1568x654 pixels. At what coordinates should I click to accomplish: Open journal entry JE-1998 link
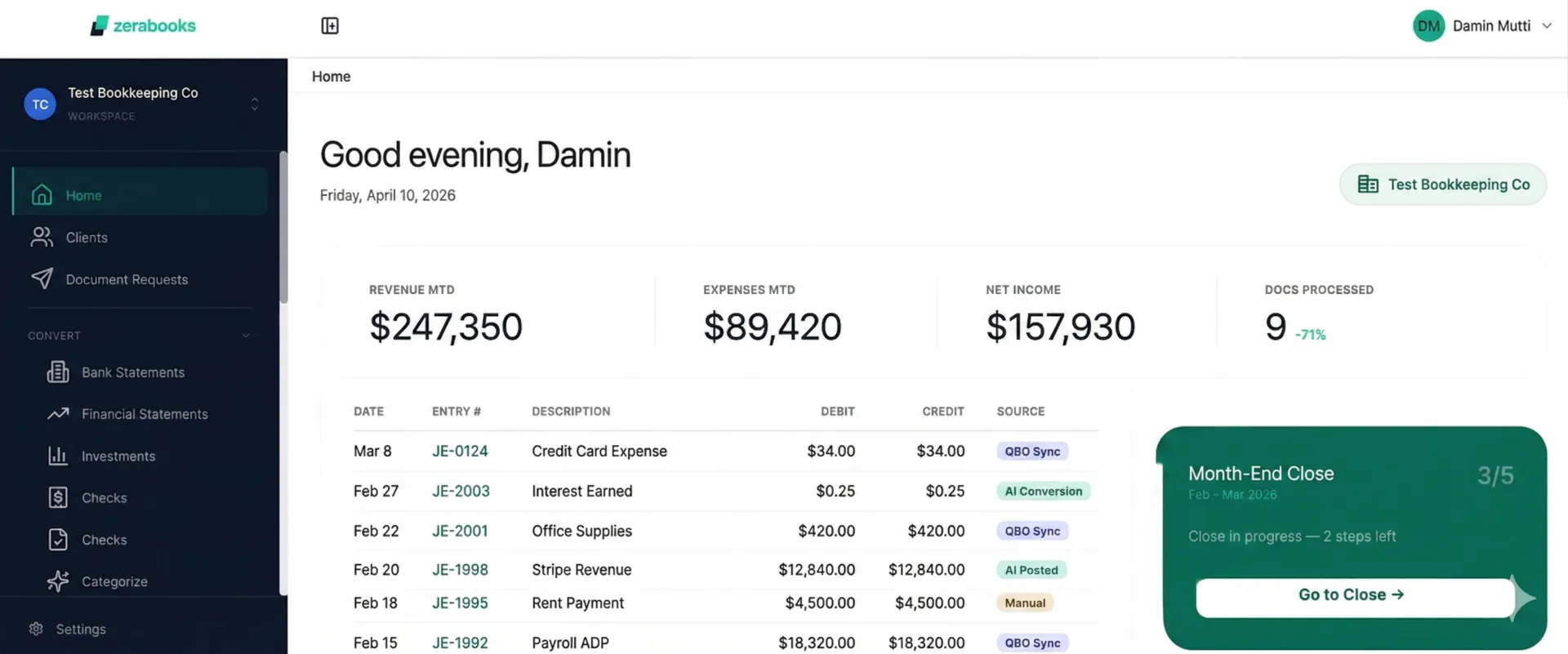click(460, 570)
